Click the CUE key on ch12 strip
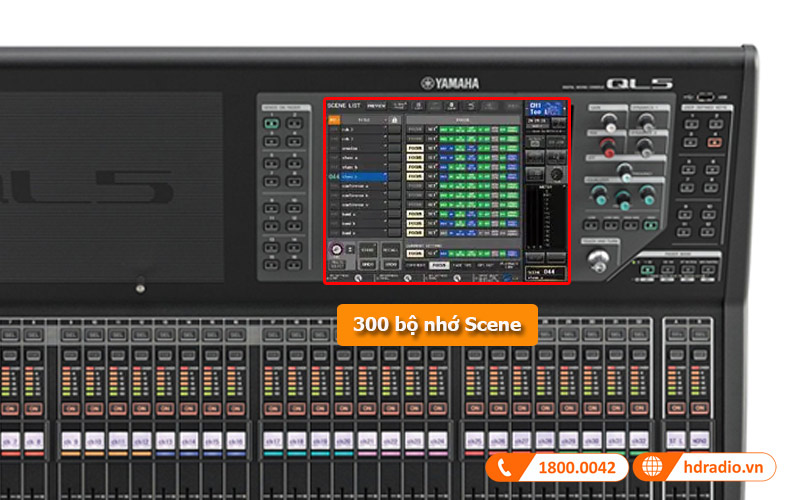 (x=141, y=355)
